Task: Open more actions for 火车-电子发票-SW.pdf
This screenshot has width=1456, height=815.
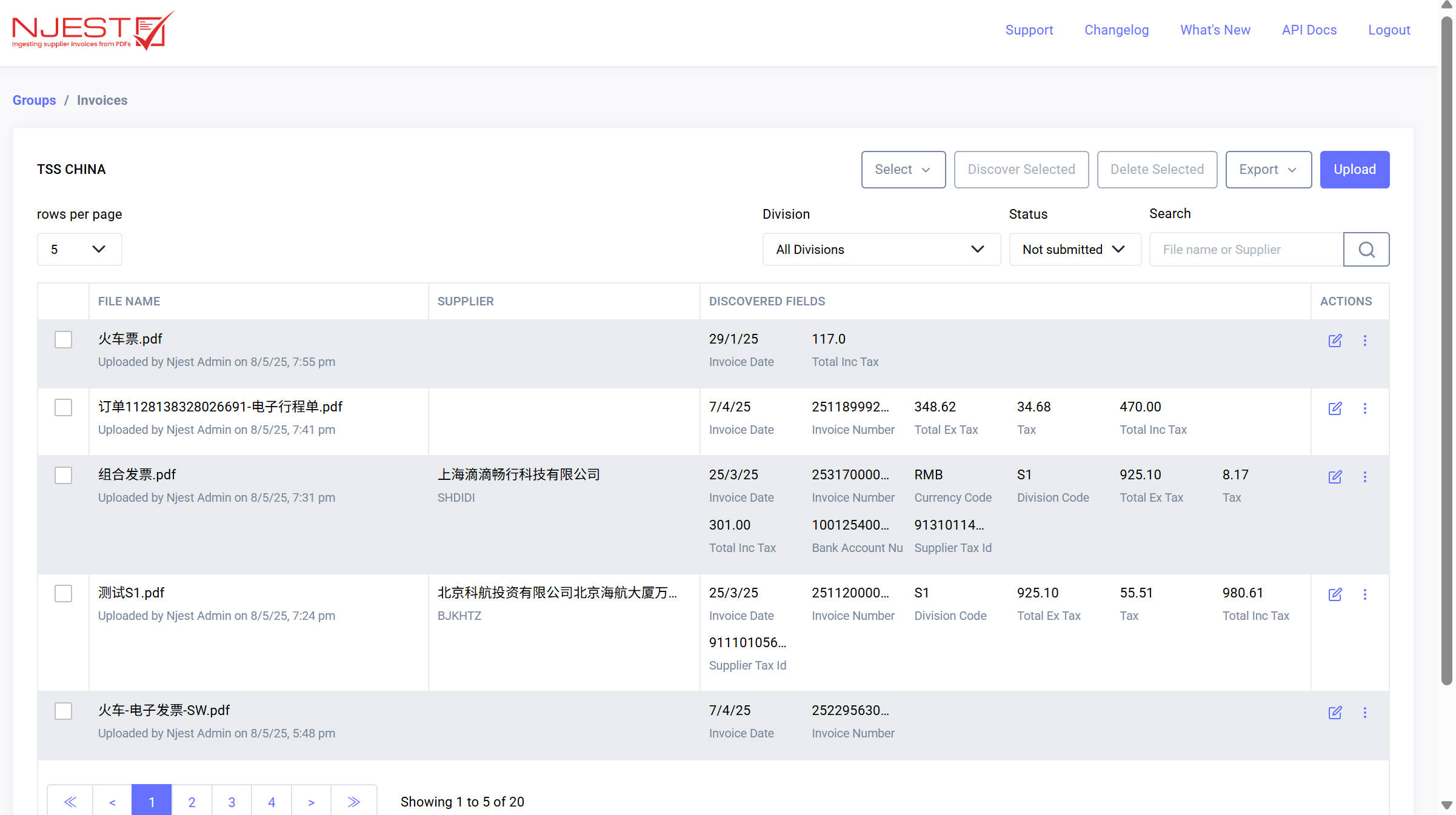Action: 1365,713
